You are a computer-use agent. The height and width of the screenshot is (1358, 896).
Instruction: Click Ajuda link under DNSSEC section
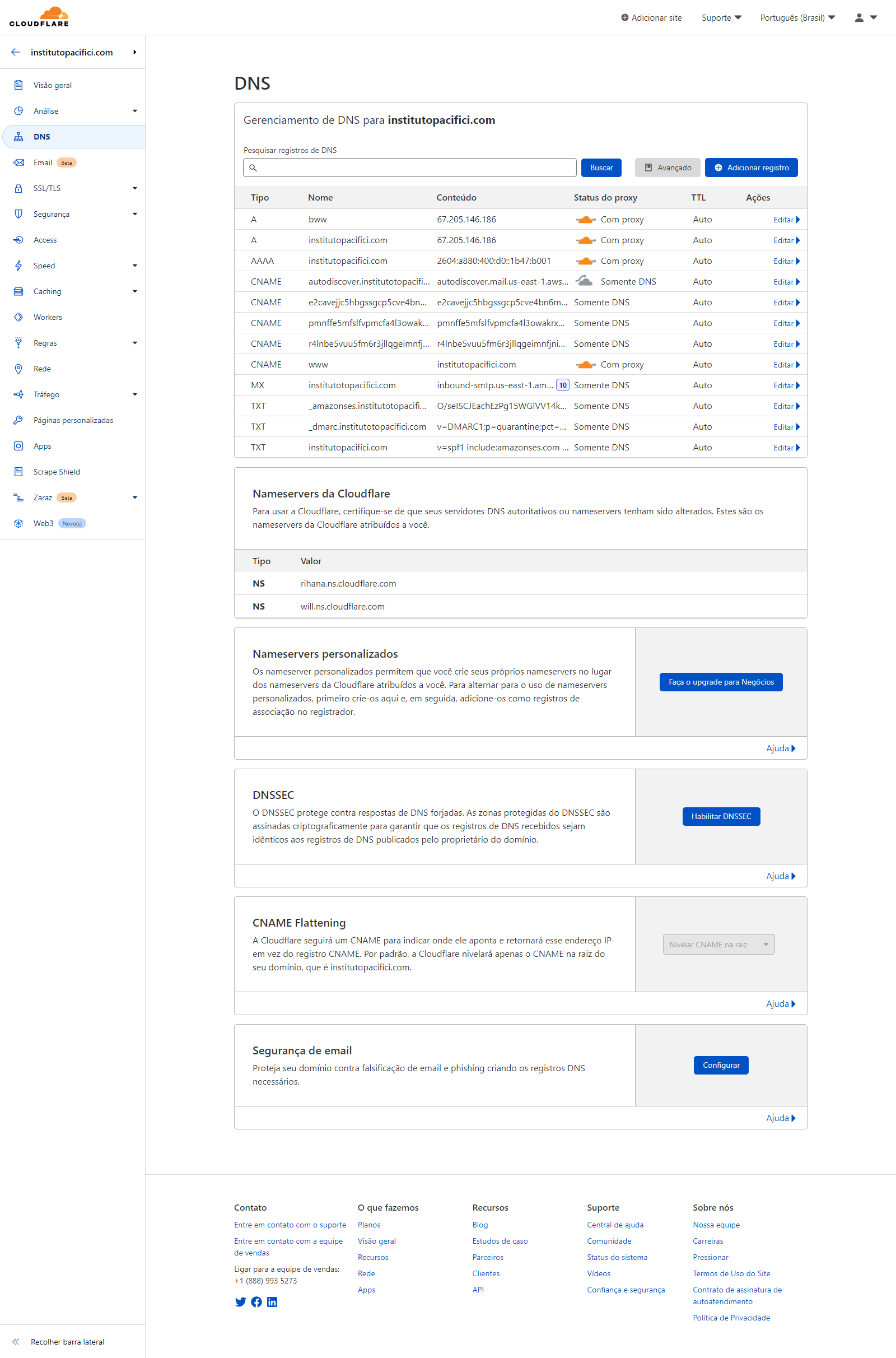781,876
